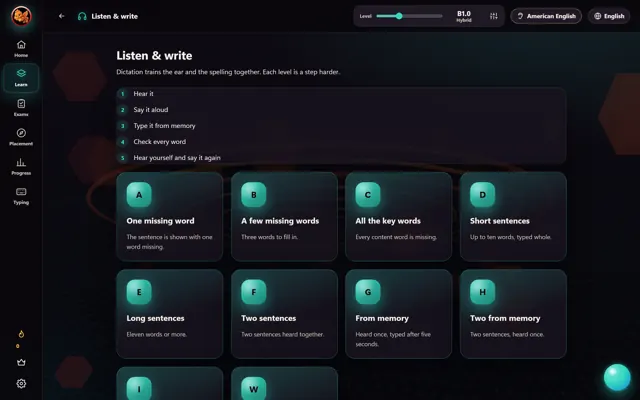Open Placement compass icon in sidebar
This screenshot has height=400, width=640.
click(21, 137)
